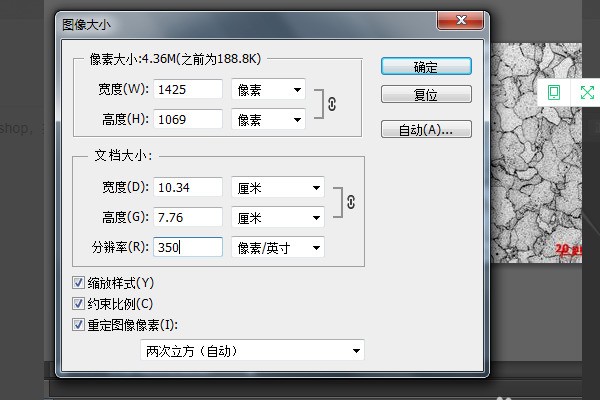Click the 复位 reset button

tap(426, 94)
